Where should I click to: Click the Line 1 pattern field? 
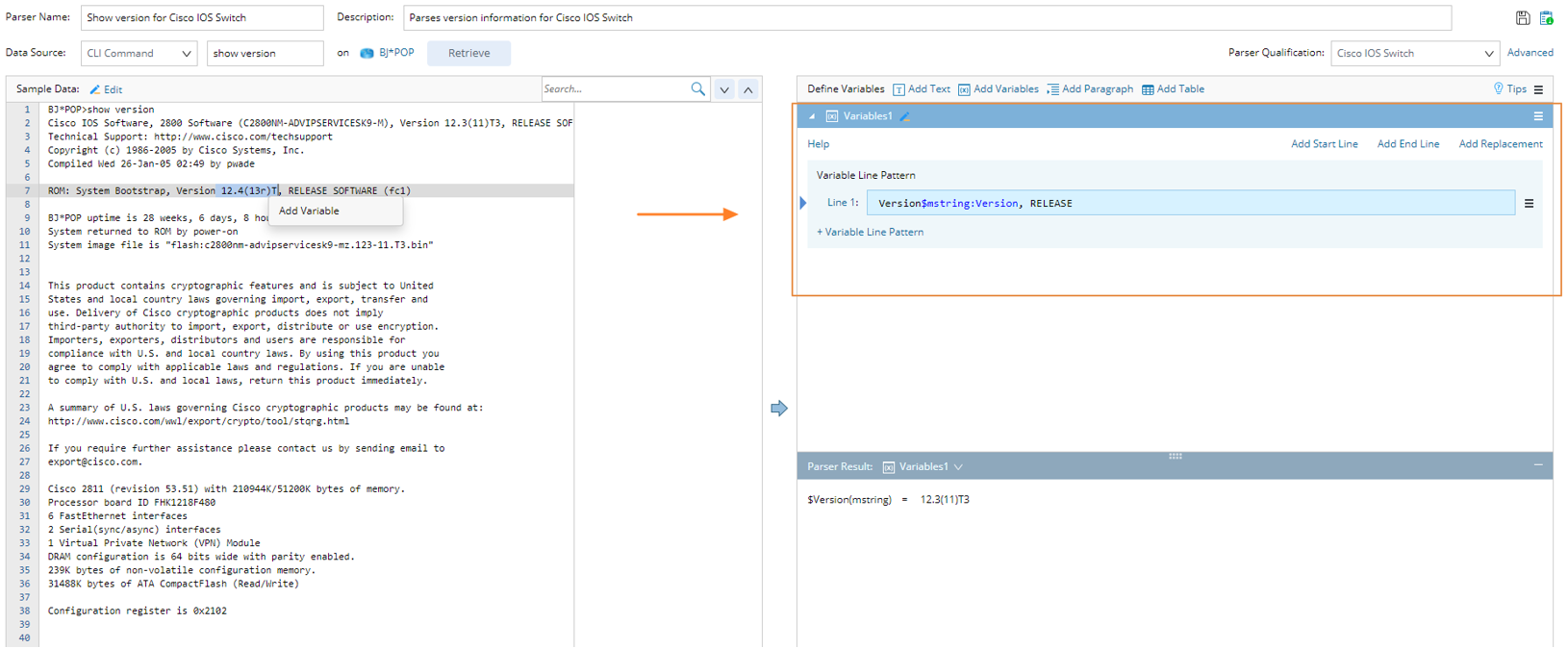point(1191,203)
